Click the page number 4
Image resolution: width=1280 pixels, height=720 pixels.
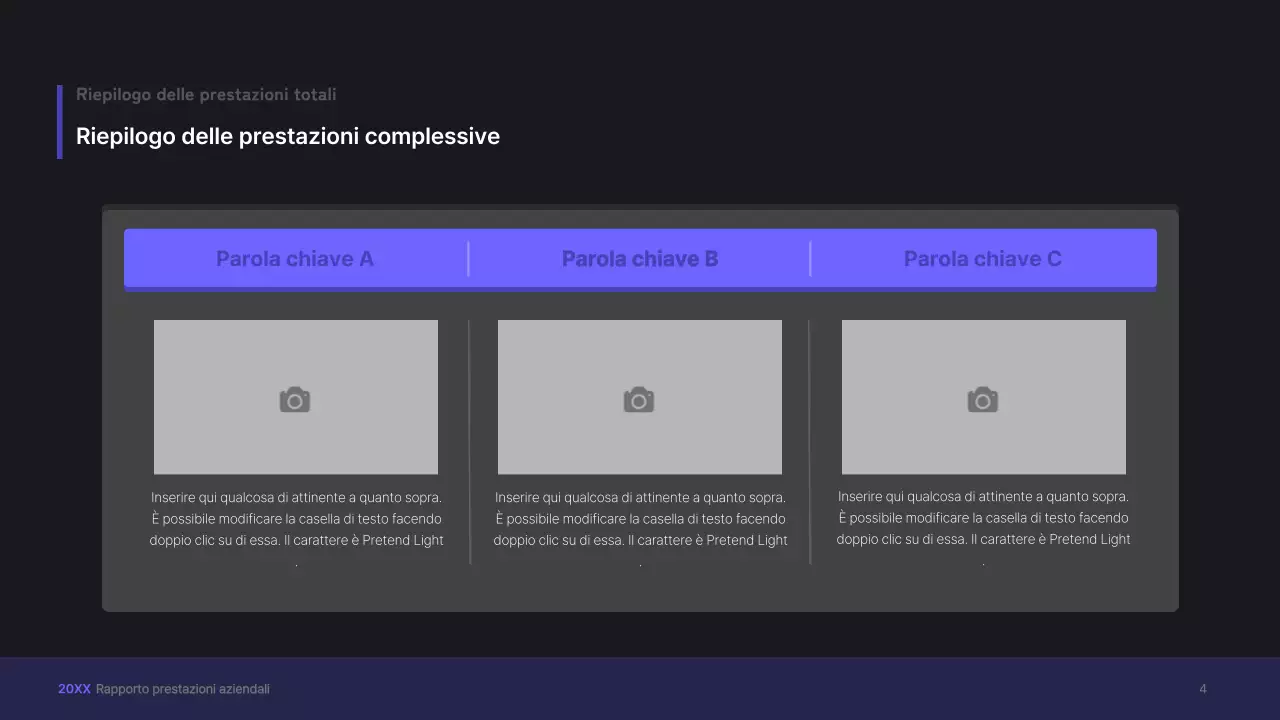[1202, 688]
